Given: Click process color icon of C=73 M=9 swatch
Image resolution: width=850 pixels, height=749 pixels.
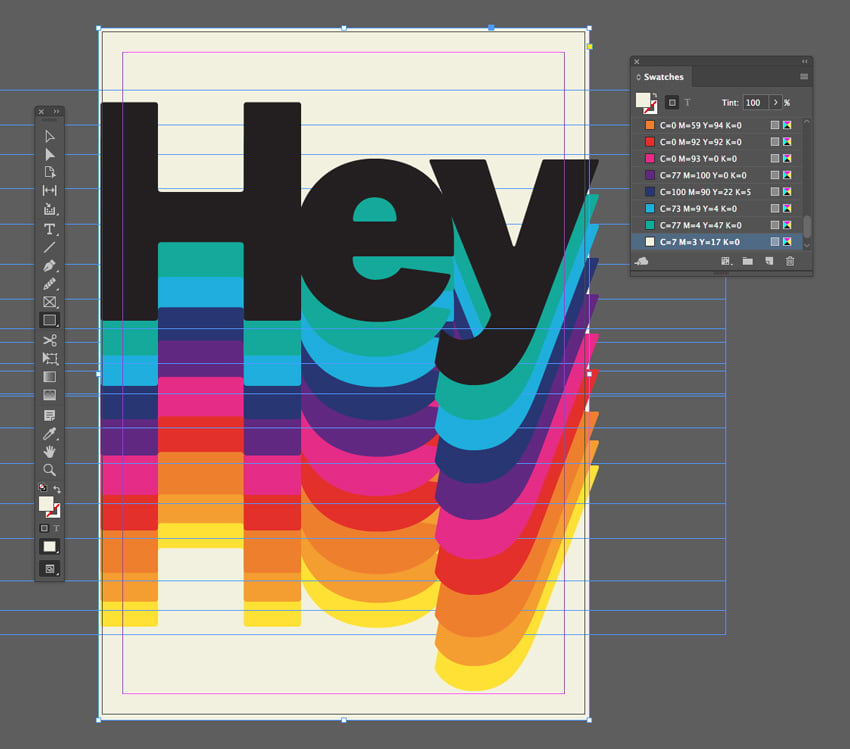Looking at the screenshot, I should (775, 209).
